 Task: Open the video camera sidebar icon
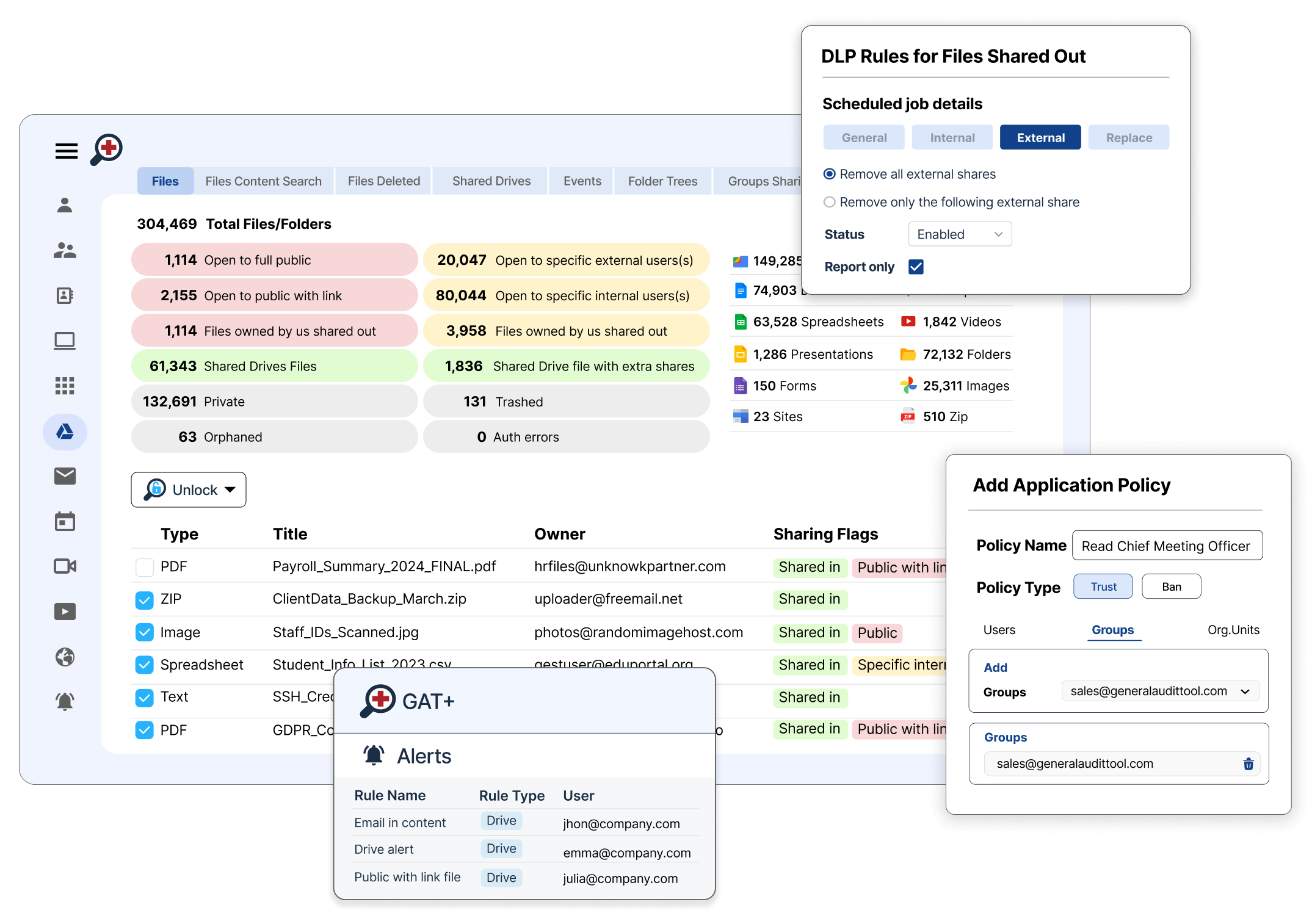[65, 566]
